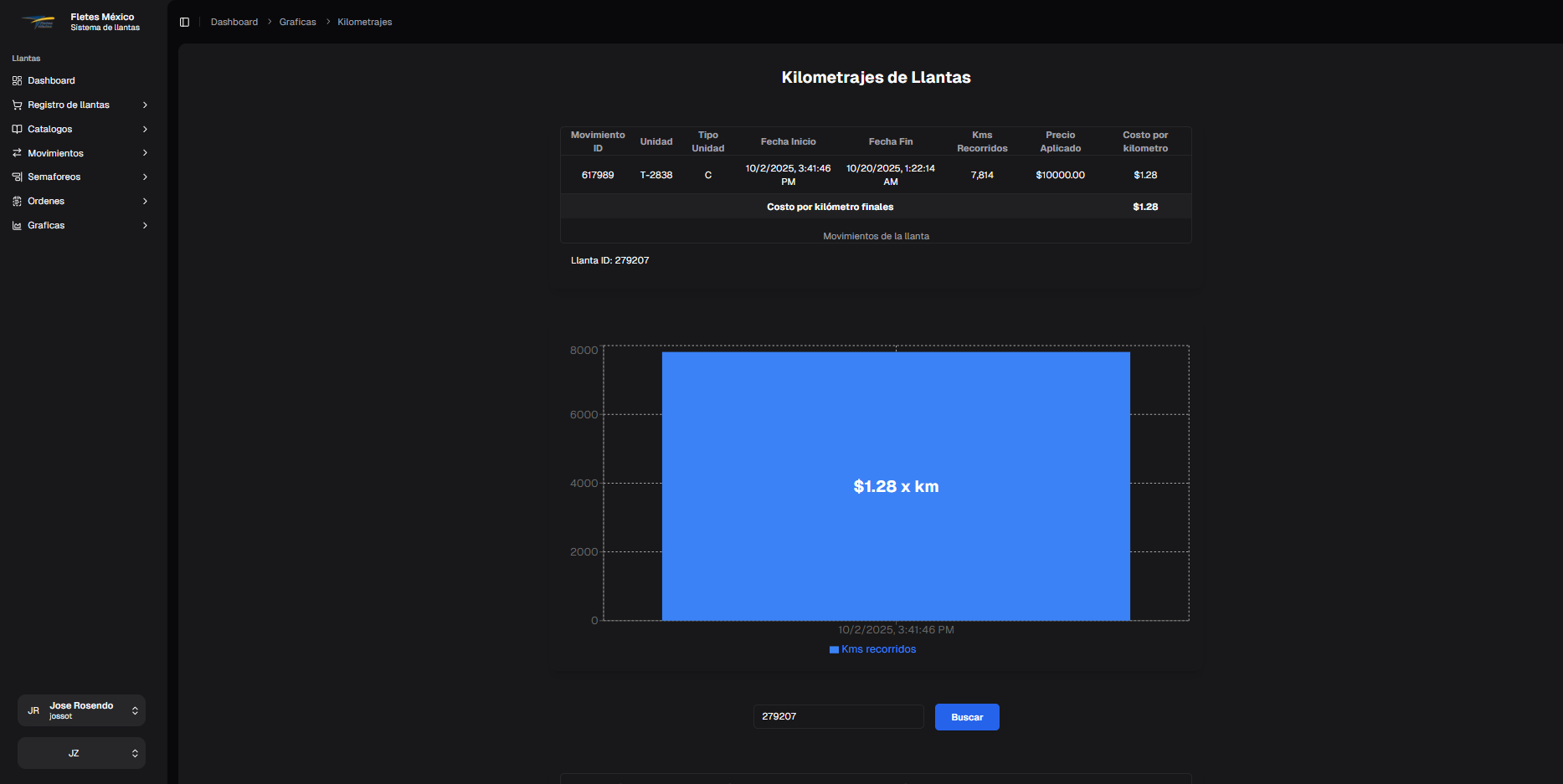Focus the llanta ID search field
This screenshot has width=1563, height=784.
coord(838,717)
